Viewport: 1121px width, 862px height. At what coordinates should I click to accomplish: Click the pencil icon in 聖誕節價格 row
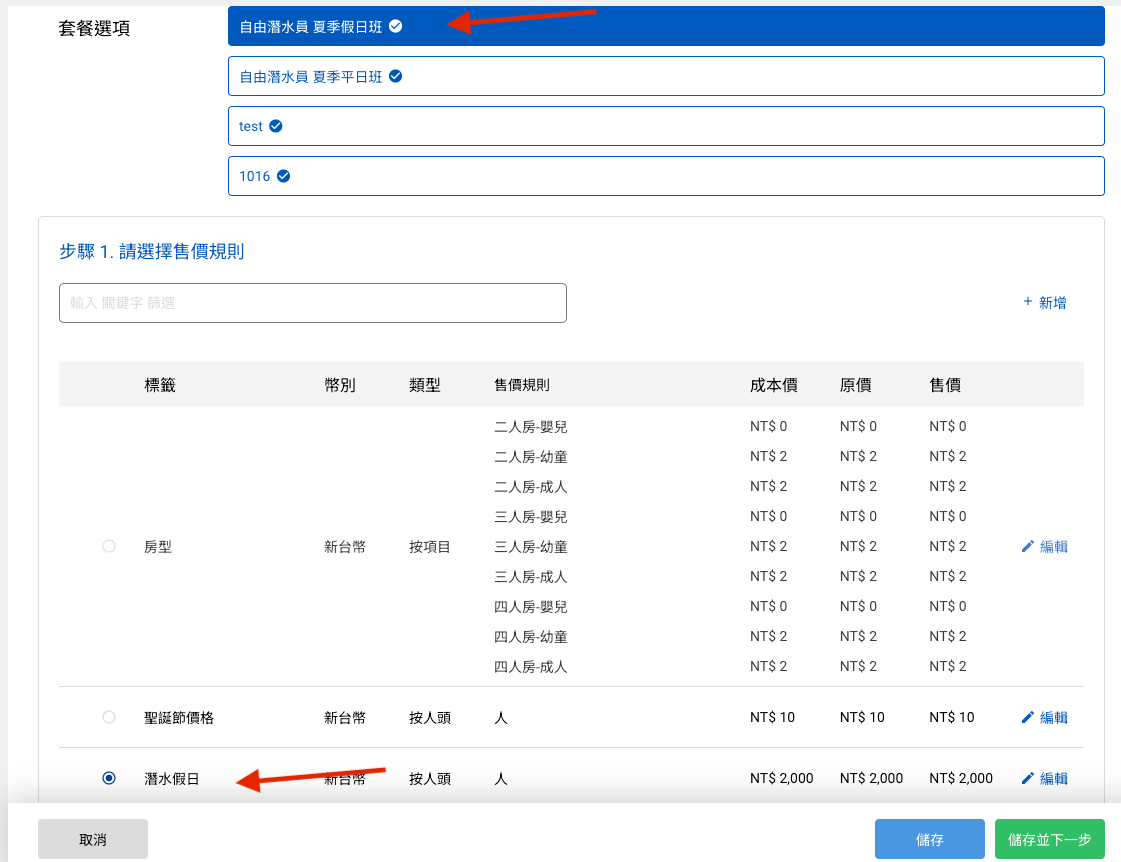1028,718
